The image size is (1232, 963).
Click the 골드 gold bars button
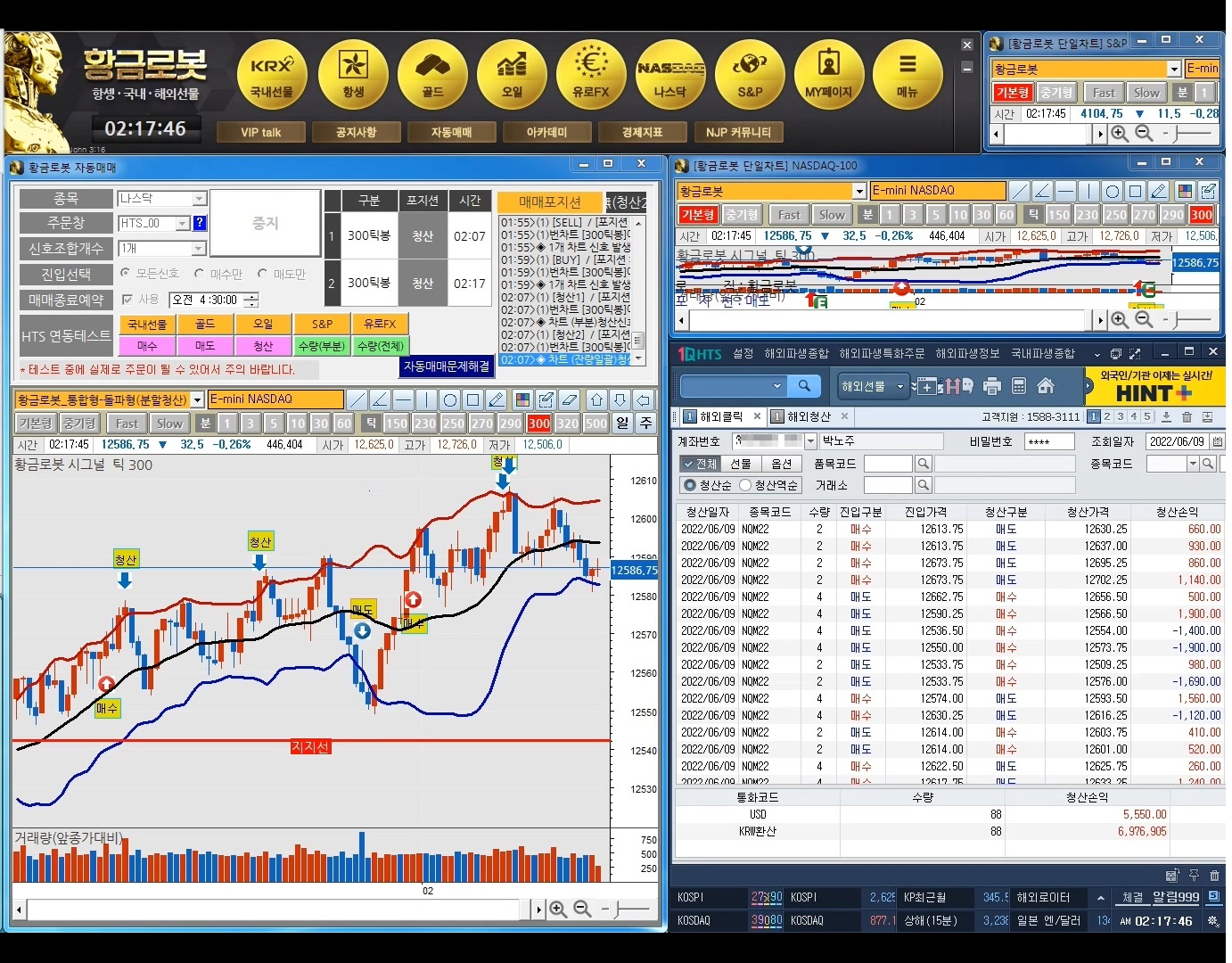coord(433,73)
